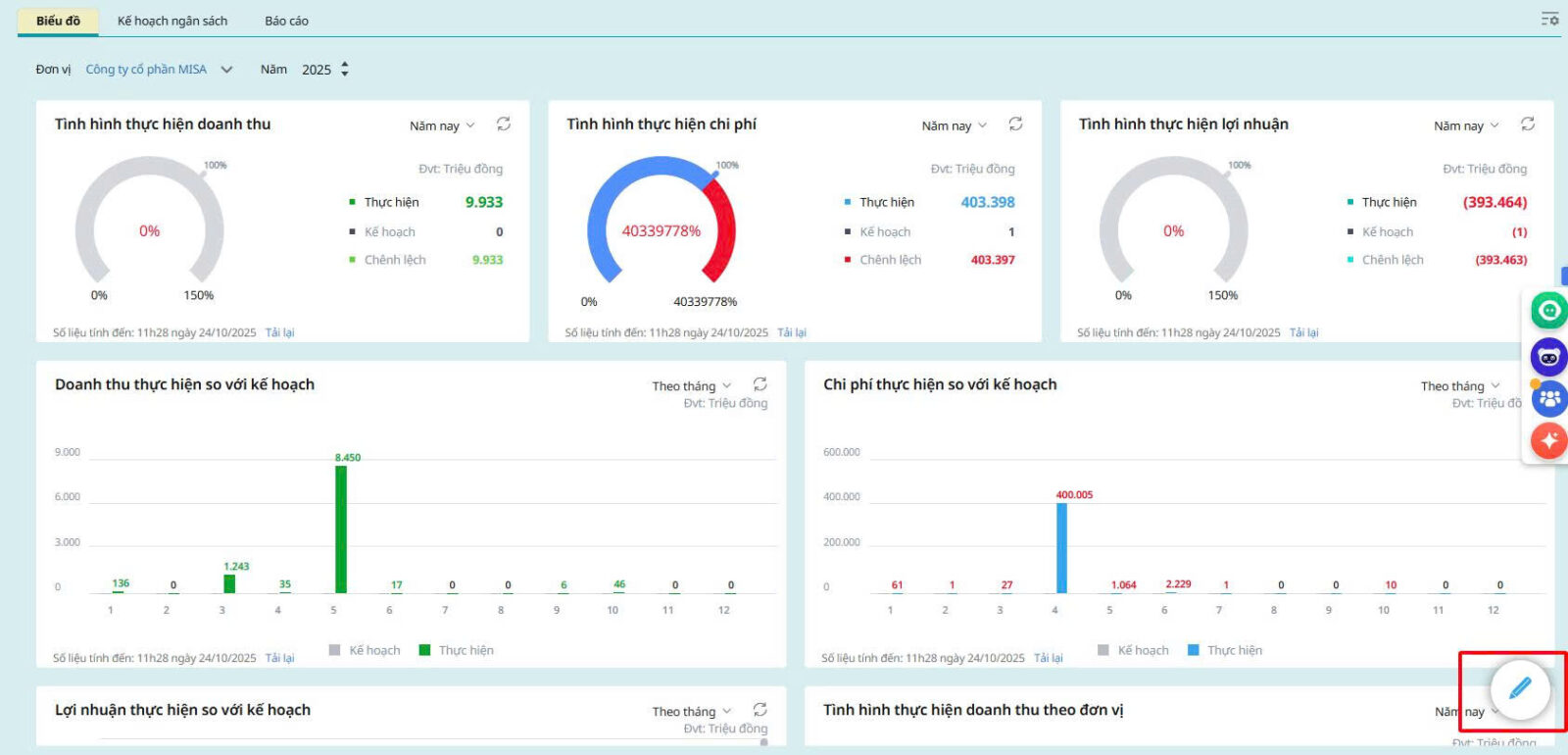Click the blue pencil edit dashboard button
Image resolution: width=1568 pixels, height=755 pixels.
(1519, 689)
